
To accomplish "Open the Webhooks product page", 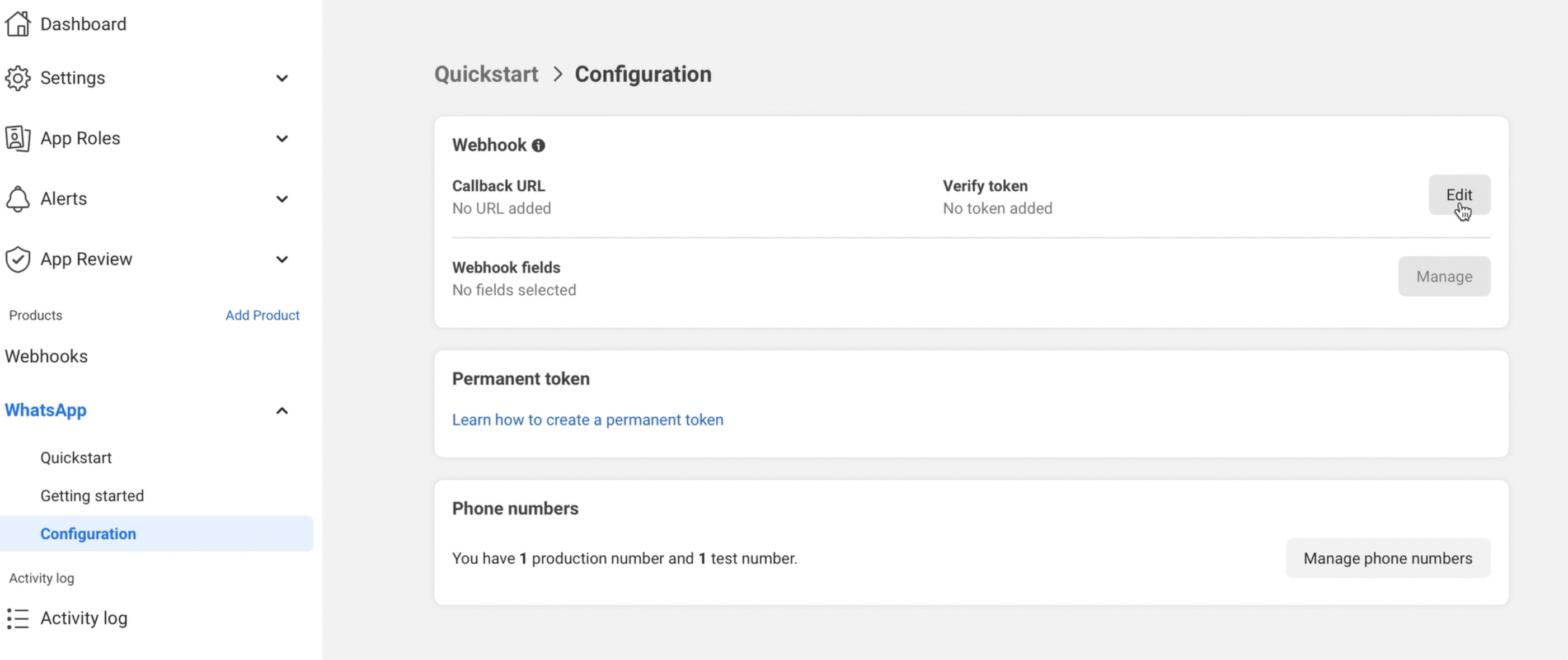I will coord(46,356).
